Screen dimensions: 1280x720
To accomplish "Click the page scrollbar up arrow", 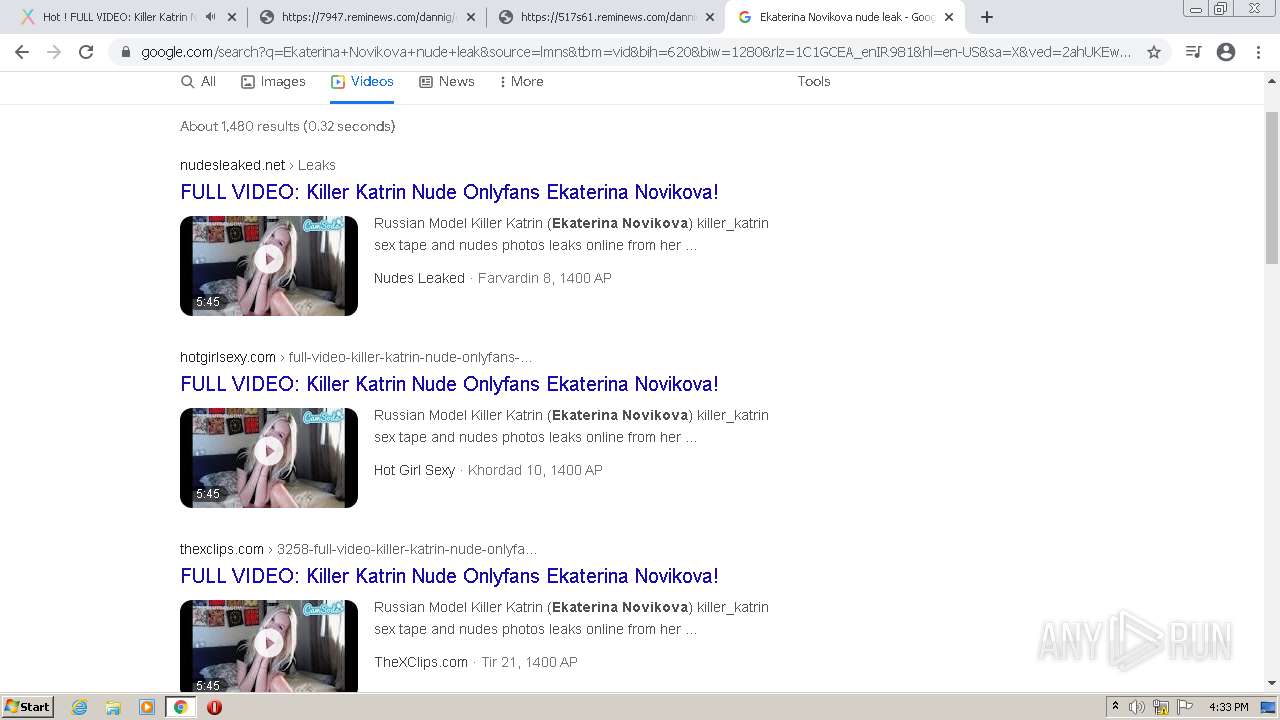I will pos(1272,80).
